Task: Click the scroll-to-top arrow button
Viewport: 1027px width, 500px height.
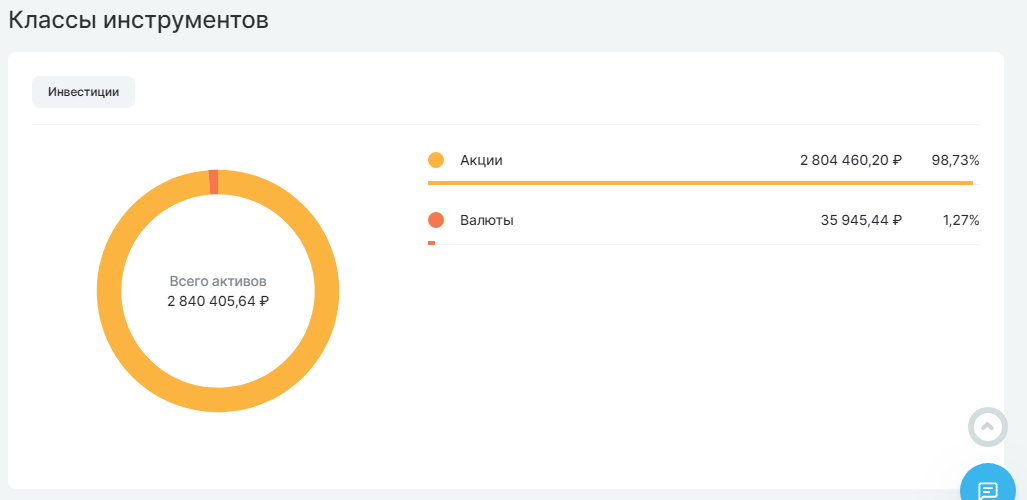Action: 987,427
